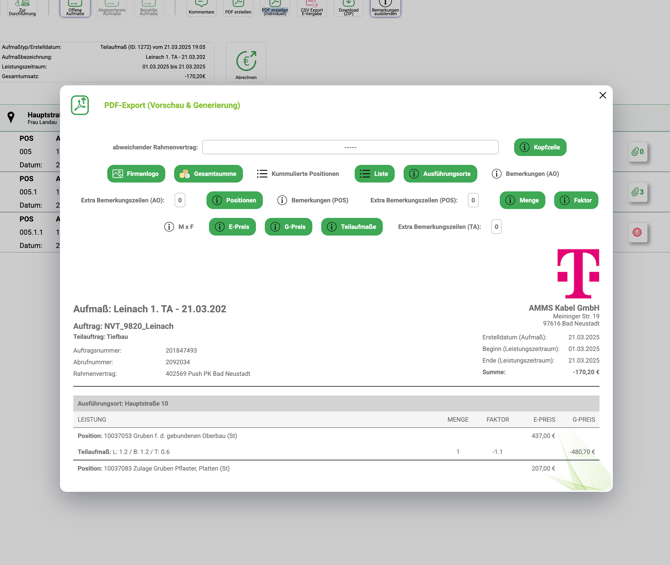Screen dimensions: 670x565
Task: Toggle the Teilaufmaße option
Action: pos(351,227)
